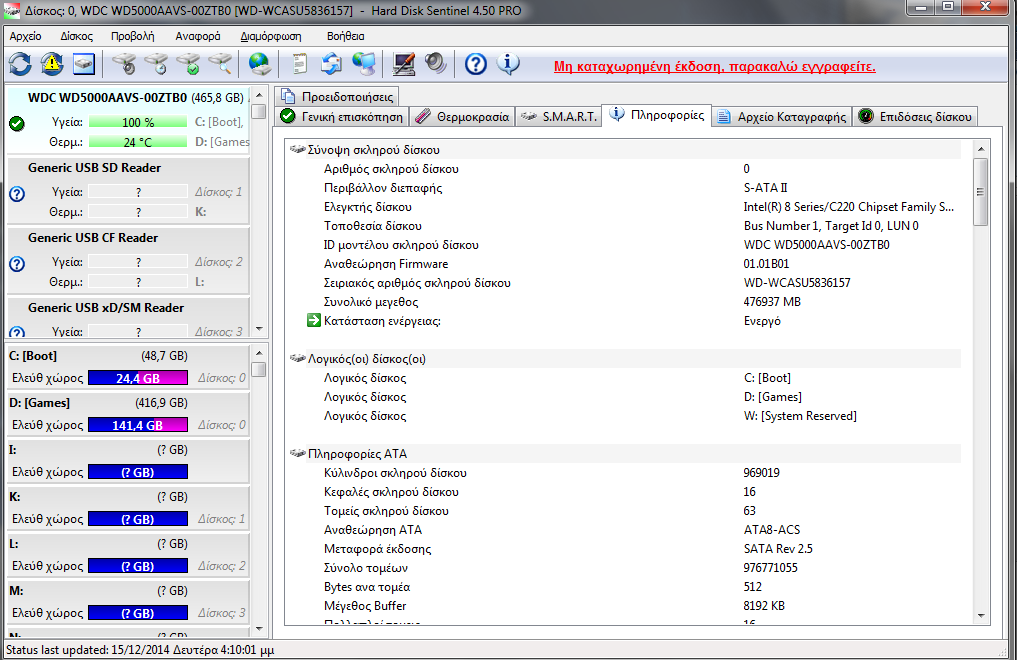The width and height of the screenshot is (1017, 660).
Task: Click the disk list scroll down arrow
Action: [x=259, y=329]
